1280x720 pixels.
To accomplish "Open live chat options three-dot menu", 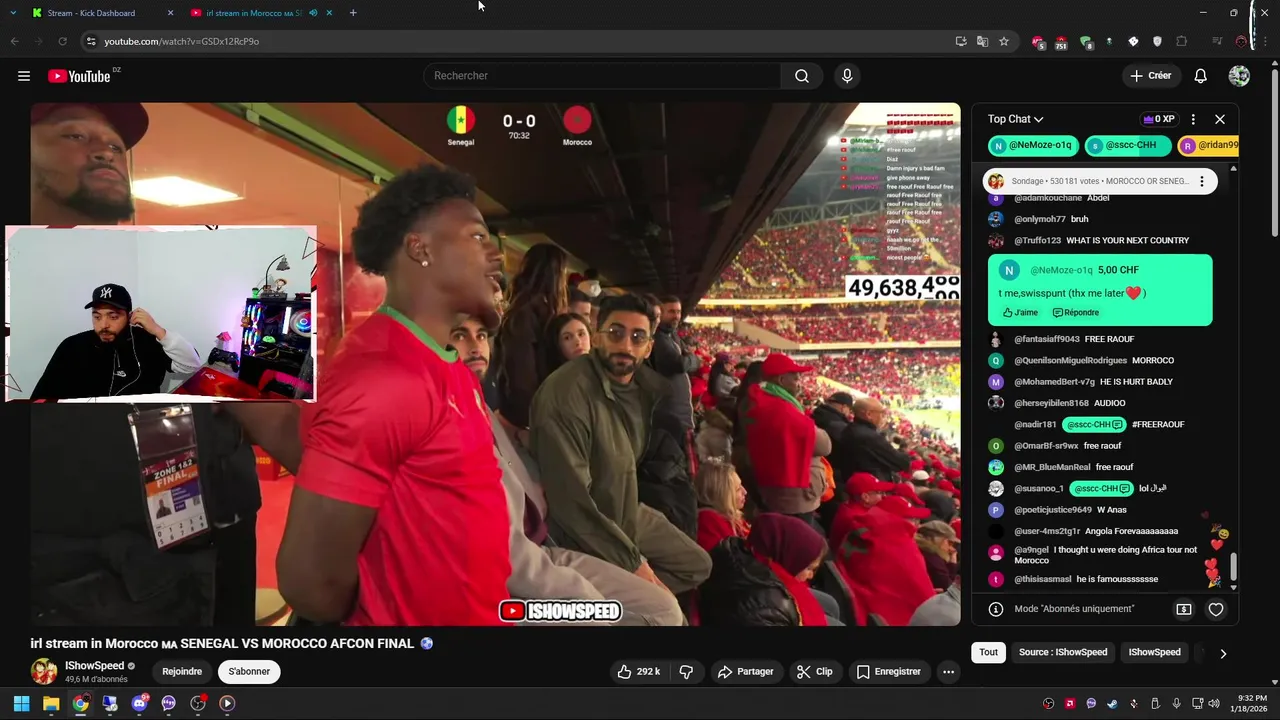I will click(x=1193, y=119).
